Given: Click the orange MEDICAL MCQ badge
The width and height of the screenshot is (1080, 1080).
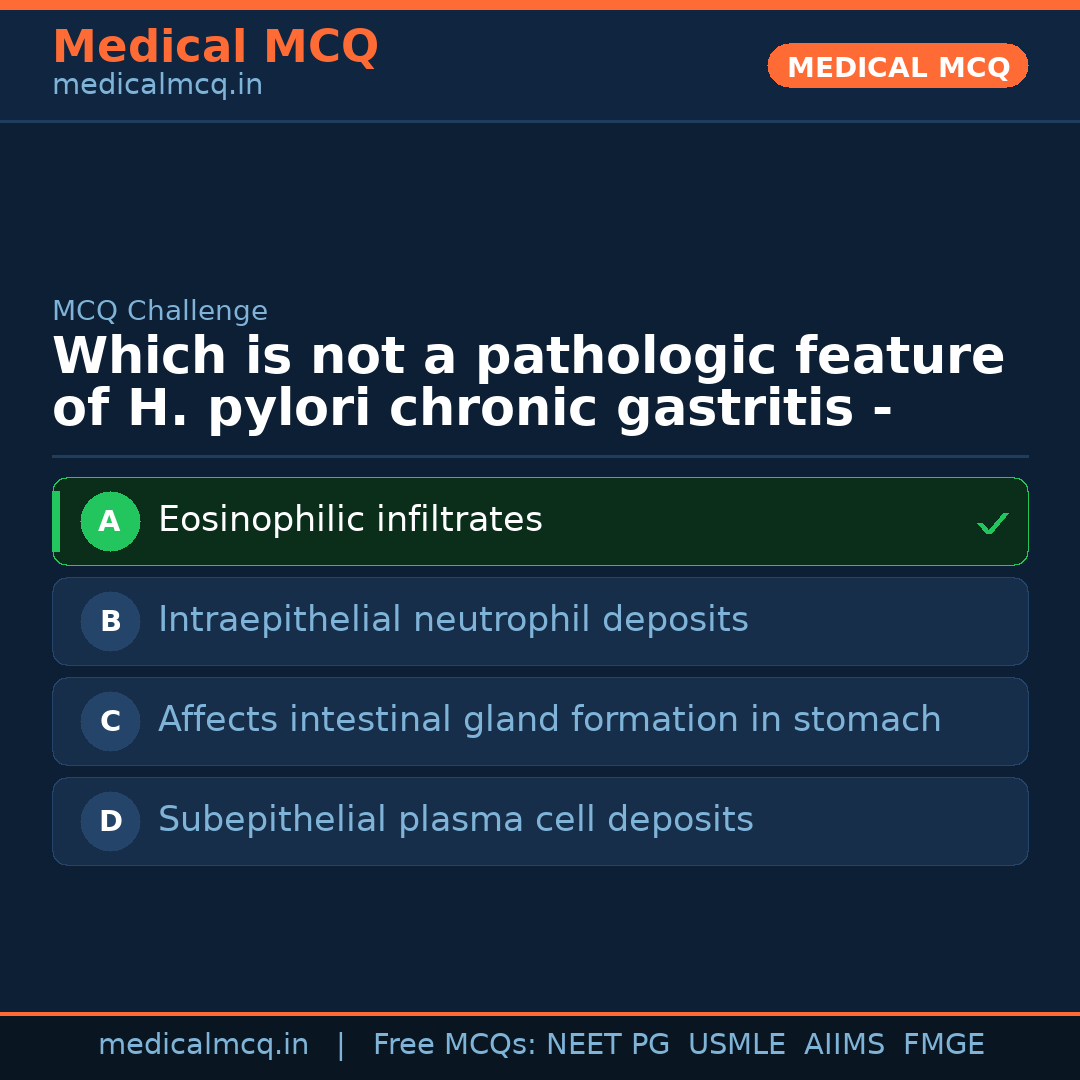Looking at the screenshot, I should point(897,66).
